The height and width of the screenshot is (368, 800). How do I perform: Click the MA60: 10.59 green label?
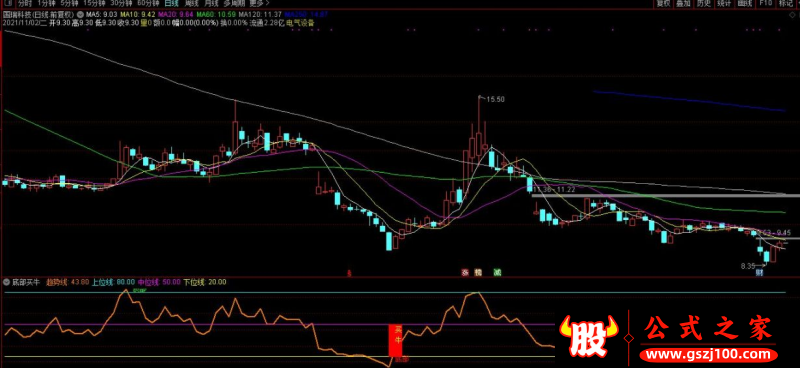pyautogui.click(x=215, y=14)
